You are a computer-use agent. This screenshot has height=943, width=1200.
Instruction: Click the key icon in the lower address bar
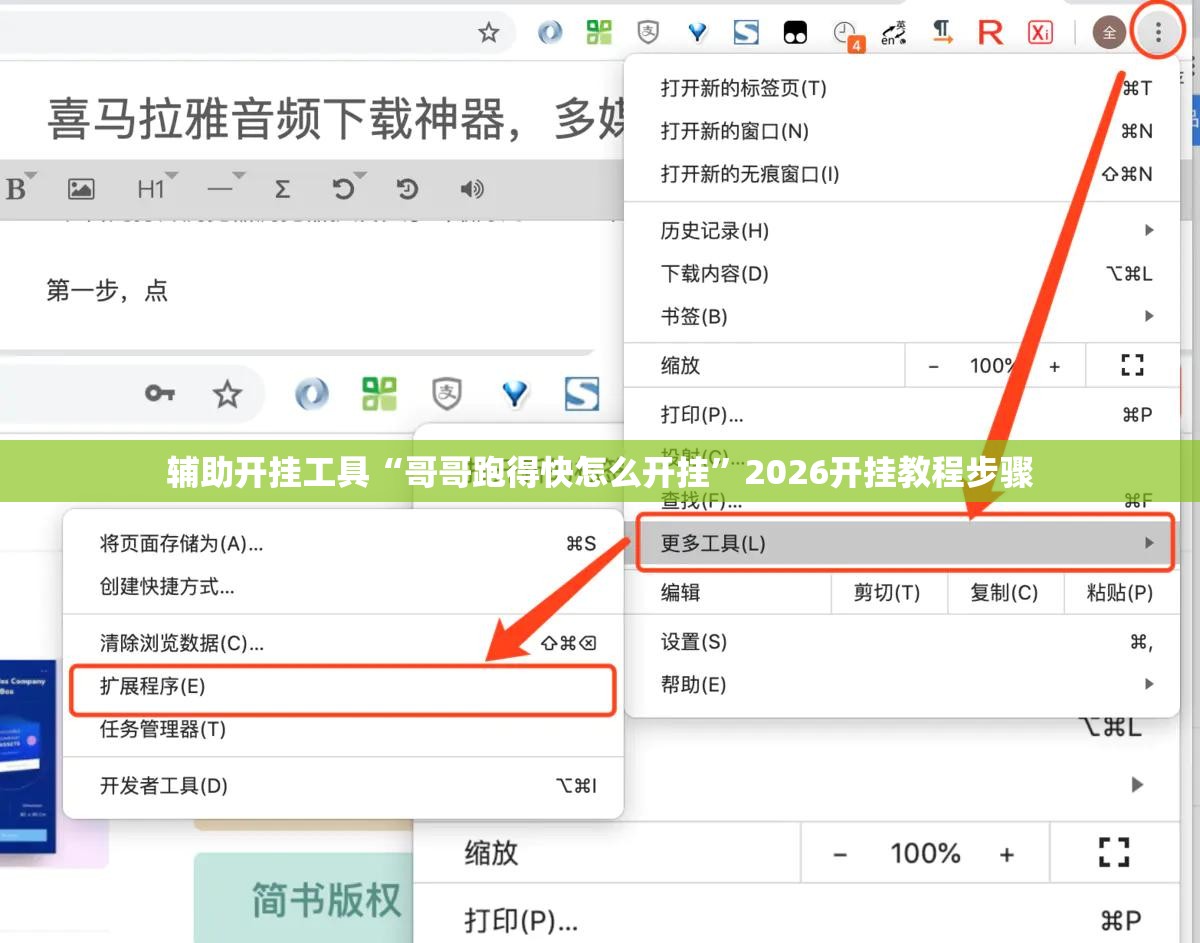click(x=160, y=393)
